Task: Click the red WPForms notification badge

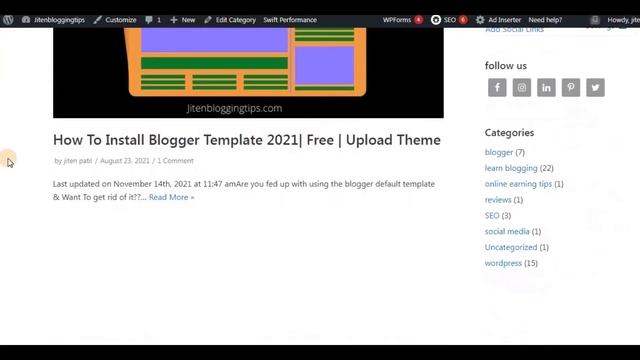Action: pos(418,20)
